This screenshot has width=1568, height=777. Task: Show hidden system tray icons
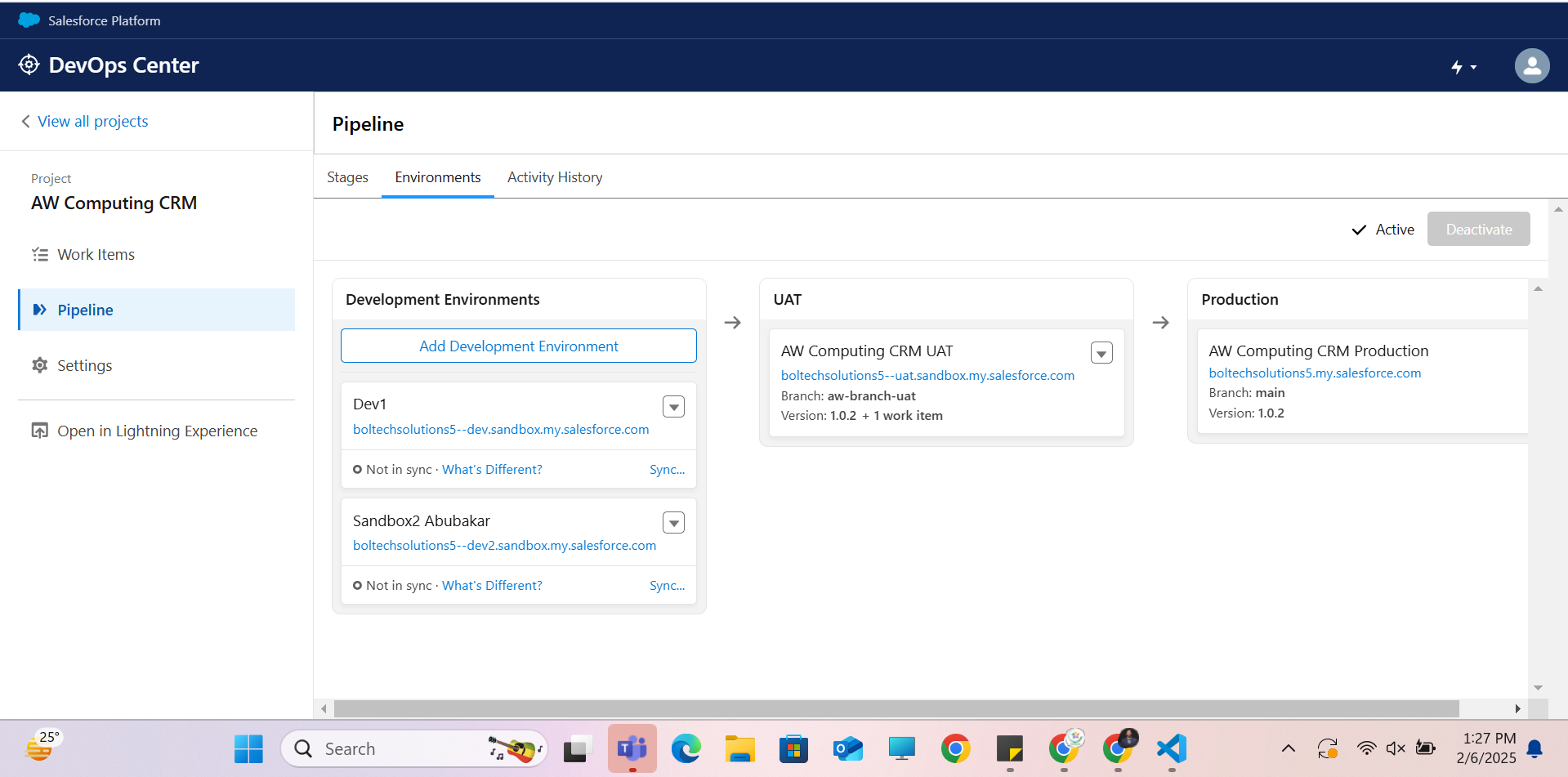(x=1289, y=748)
